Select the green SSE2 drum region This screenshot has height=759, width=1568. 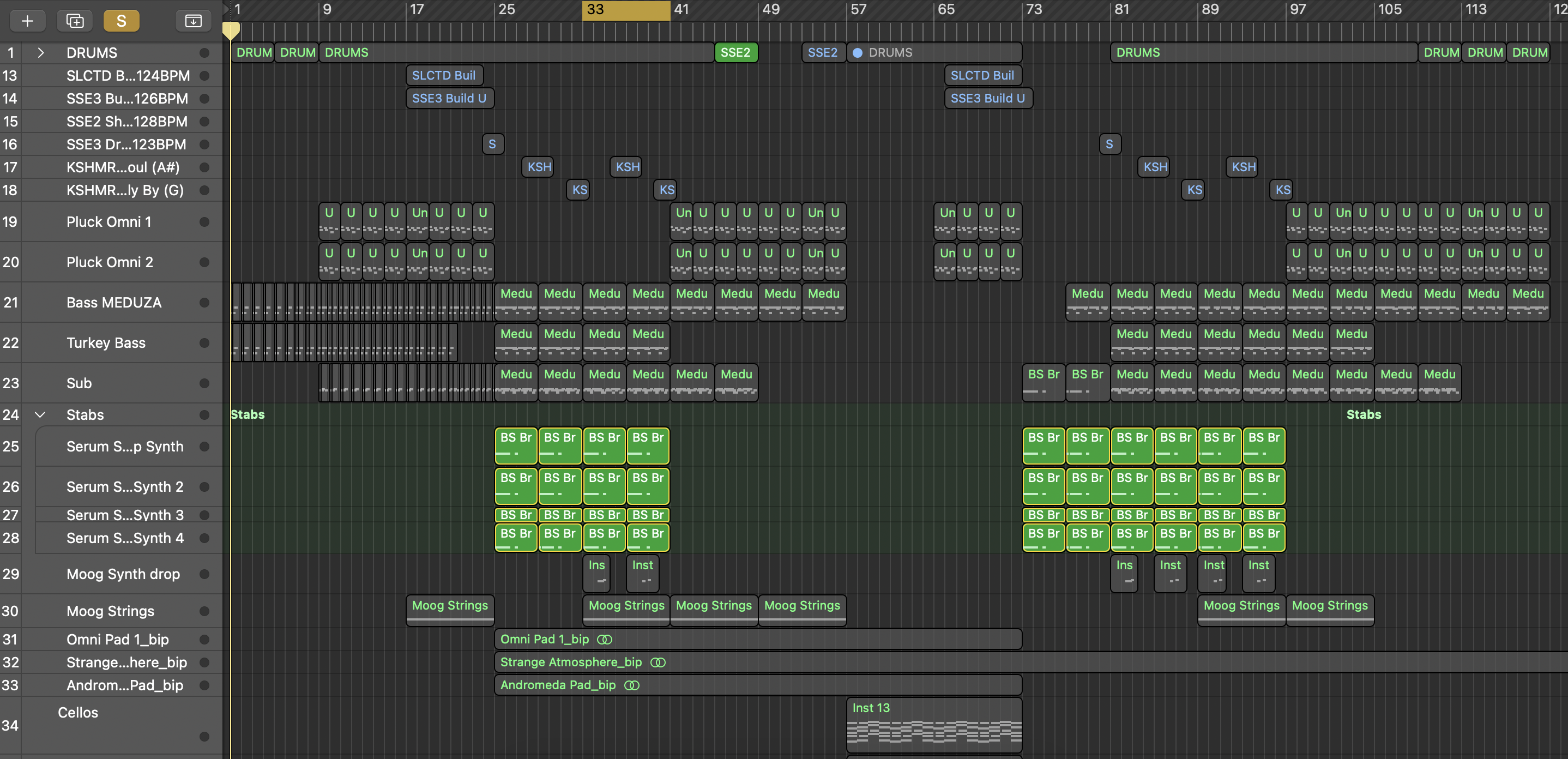pyautogui.click(x=736, y=53)
